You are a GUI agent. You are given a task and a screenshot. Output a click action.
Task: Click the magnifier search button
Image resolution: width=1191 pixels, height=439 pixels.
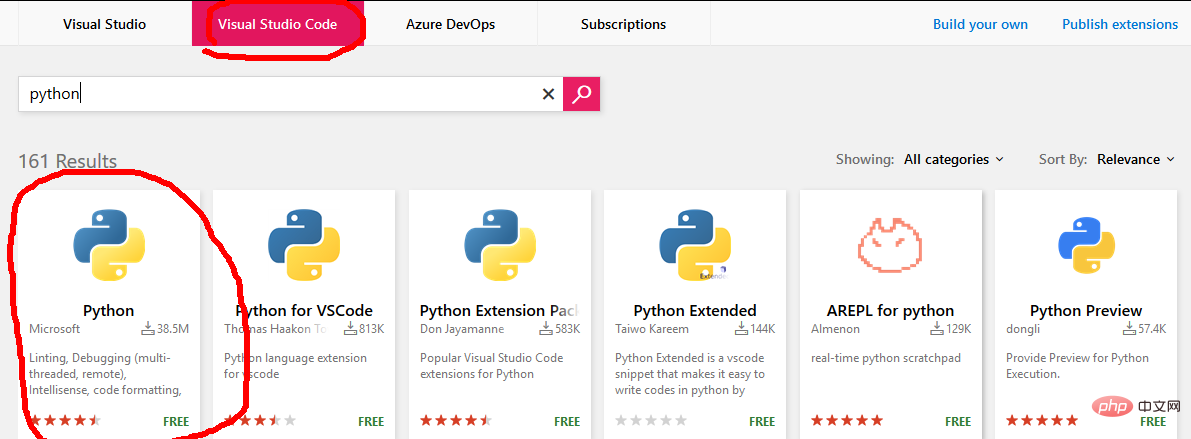point(582,94)
